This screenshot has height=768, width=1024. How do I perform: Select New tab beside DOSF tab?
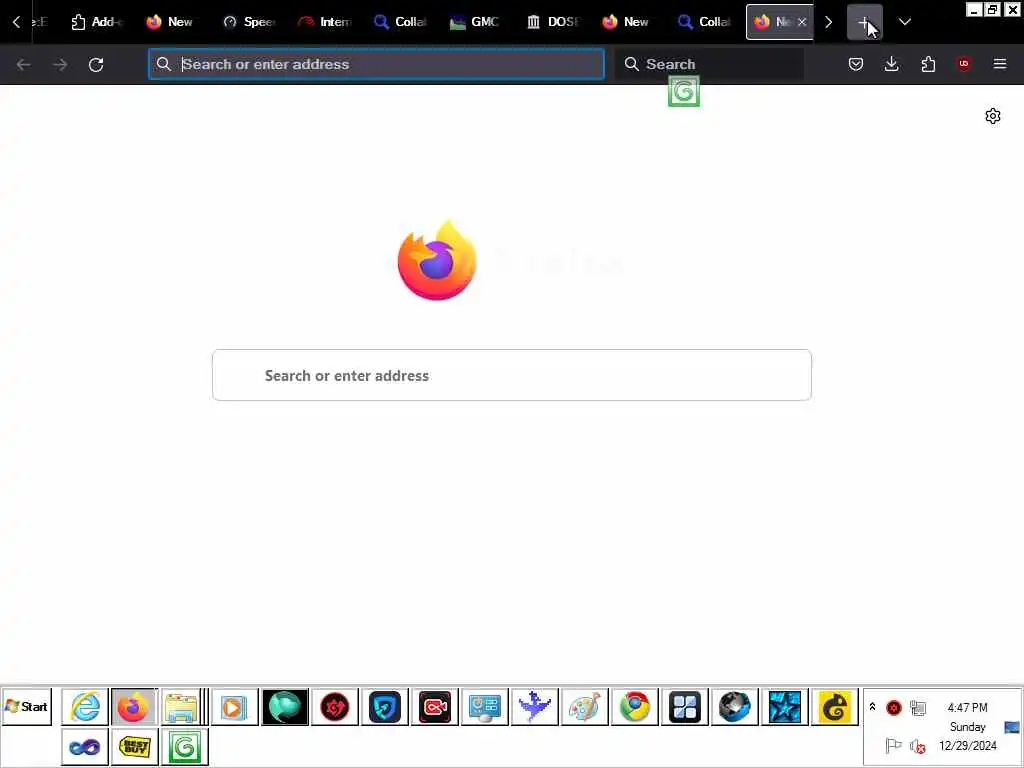(628, 22)
